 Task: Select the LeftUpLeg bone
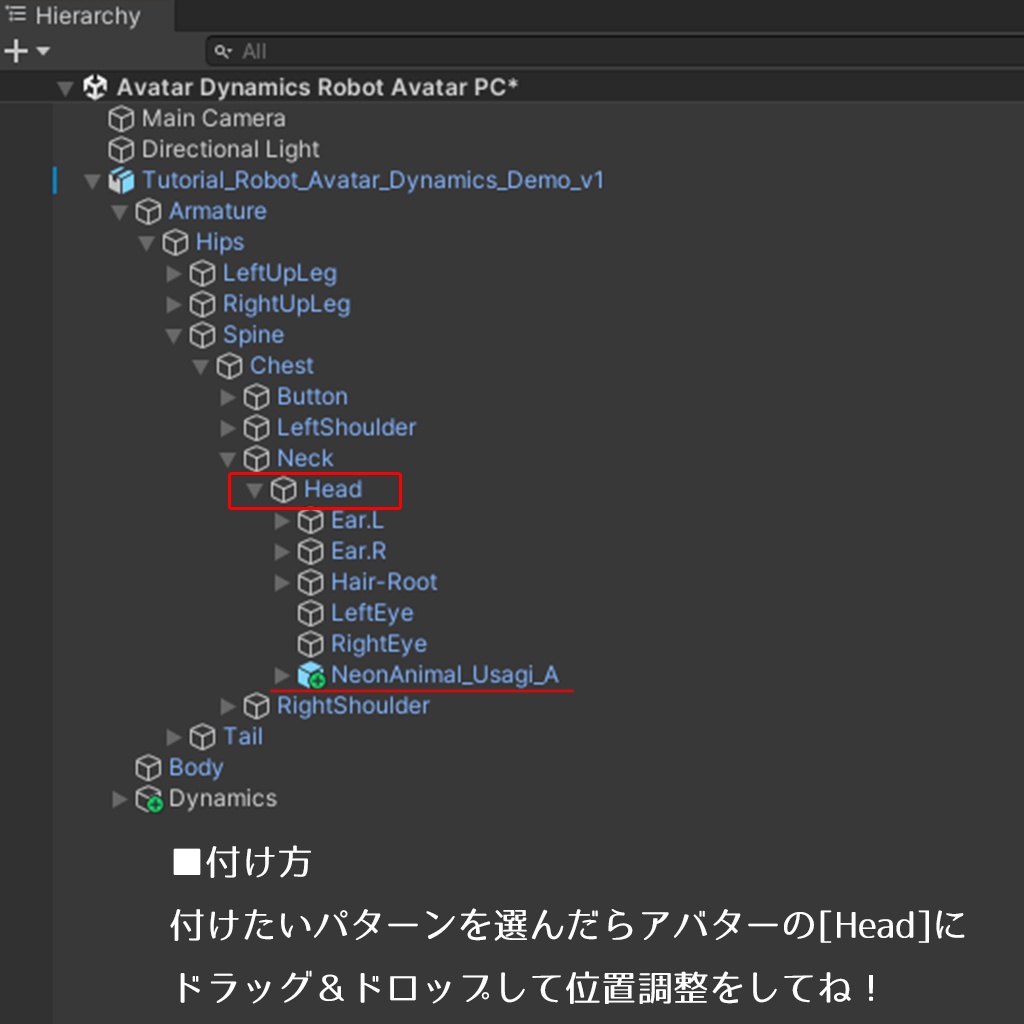280,273
